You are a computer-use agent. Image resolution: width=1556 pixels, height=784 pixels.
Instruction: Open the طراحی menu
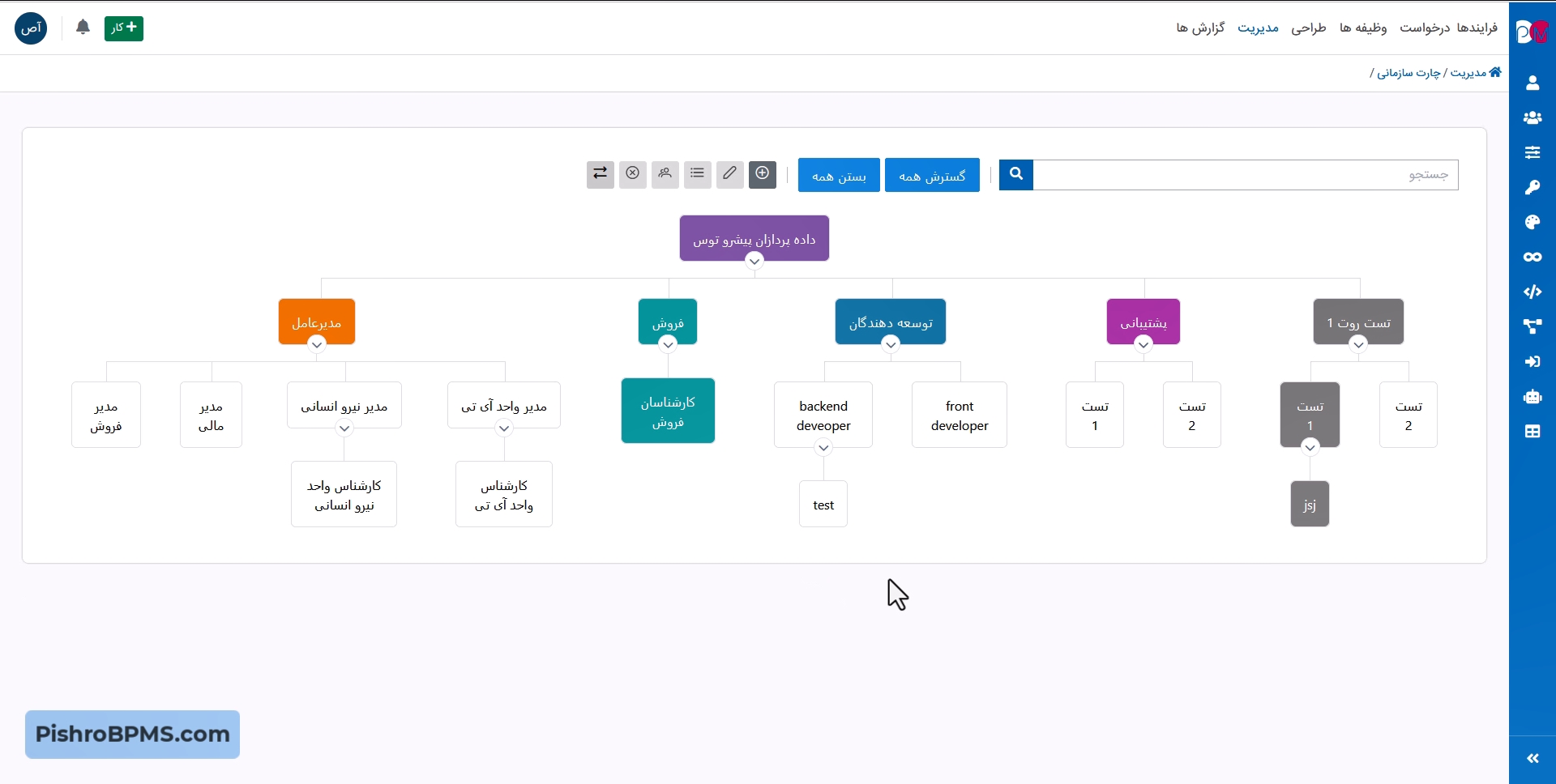1308,28
